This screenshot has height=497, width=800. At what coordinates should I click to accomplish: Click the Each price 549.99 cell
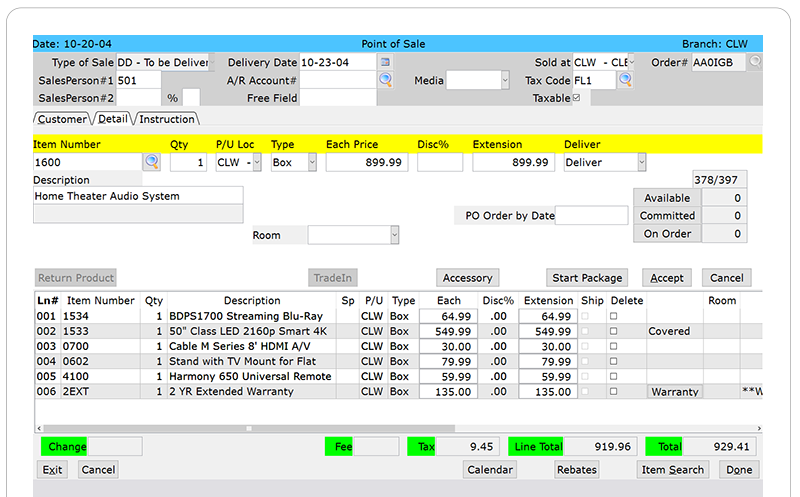(448, 331)
